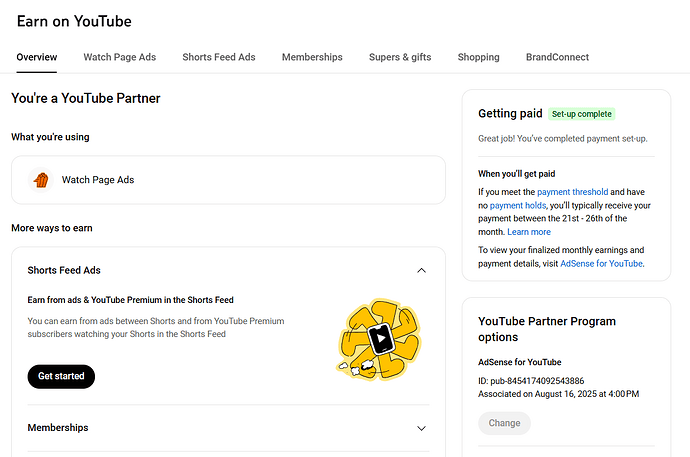The height and width of the screenshot is (457, 690).
Task: Switch to the Watch Page Ads tab
Action: pyautogui.click(x=119, y=57)
